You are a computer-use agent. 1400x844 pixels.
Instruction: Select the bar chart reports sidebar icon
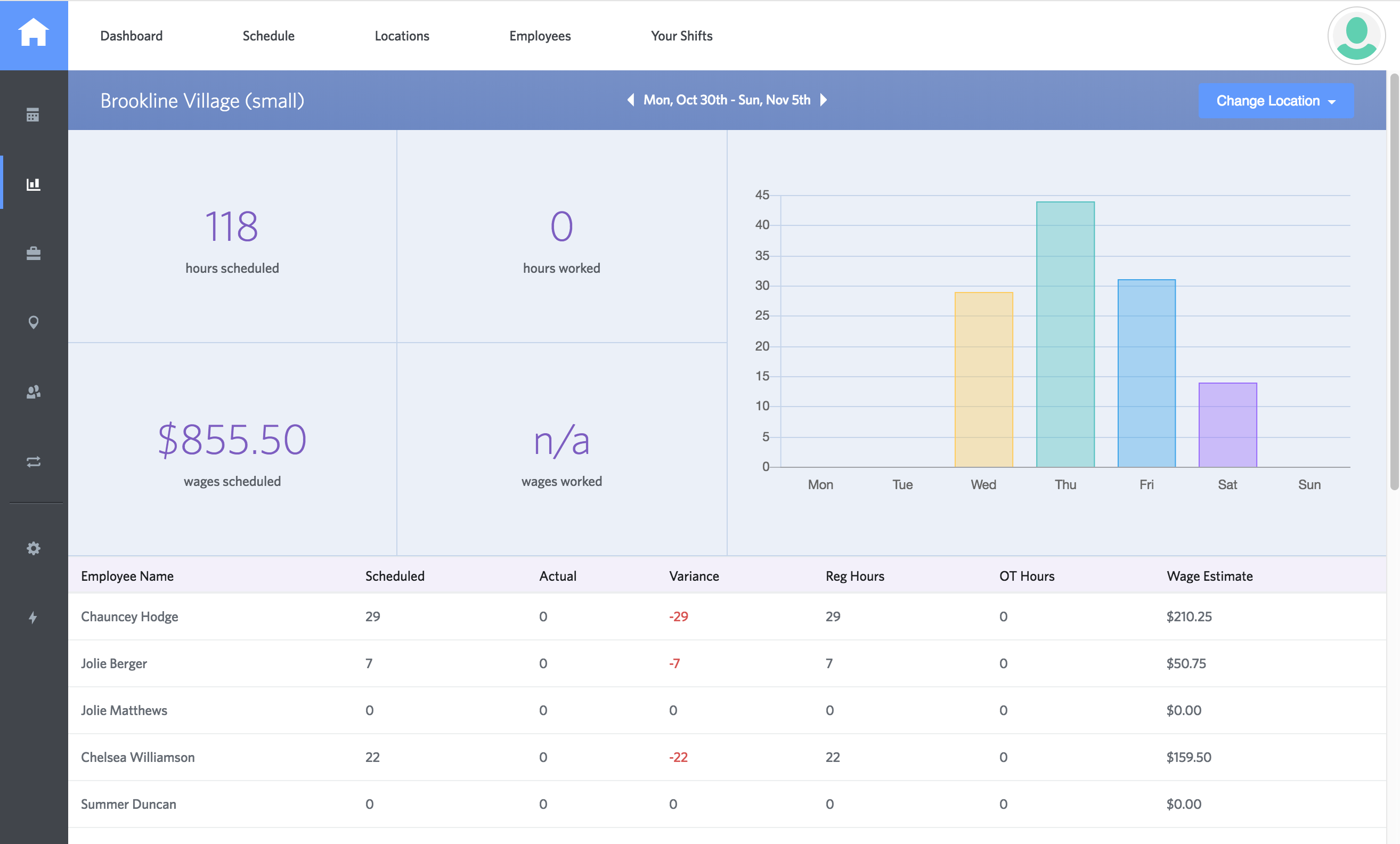coord(34,184)
